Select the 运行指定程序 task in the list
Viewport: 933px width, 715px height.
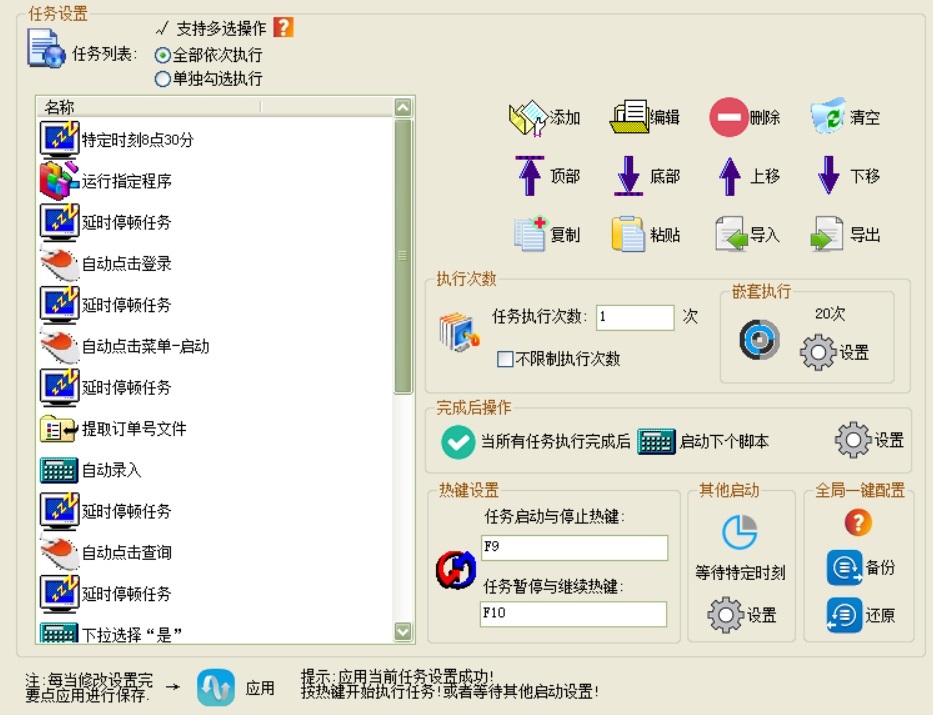[x=126, y=181]
